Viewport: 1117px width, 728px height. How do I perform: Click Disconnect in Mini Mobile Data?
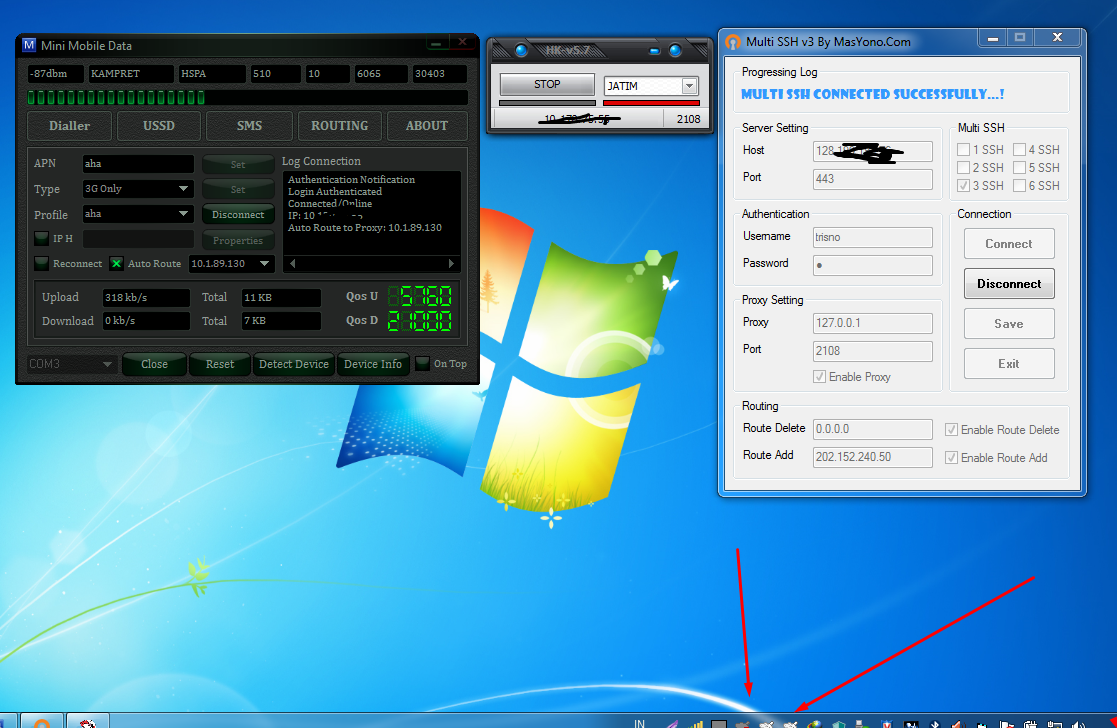point(238,214)
